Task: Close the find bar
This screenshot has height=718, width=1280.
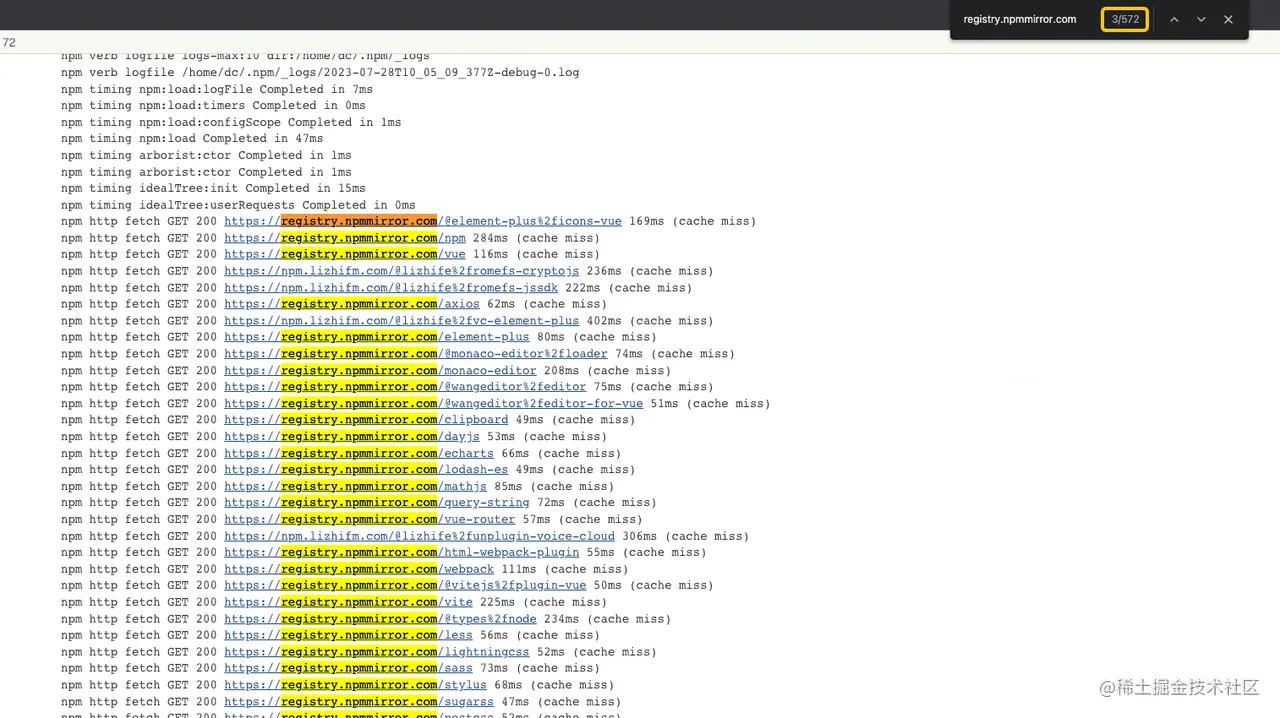Action: [1228, 19]
